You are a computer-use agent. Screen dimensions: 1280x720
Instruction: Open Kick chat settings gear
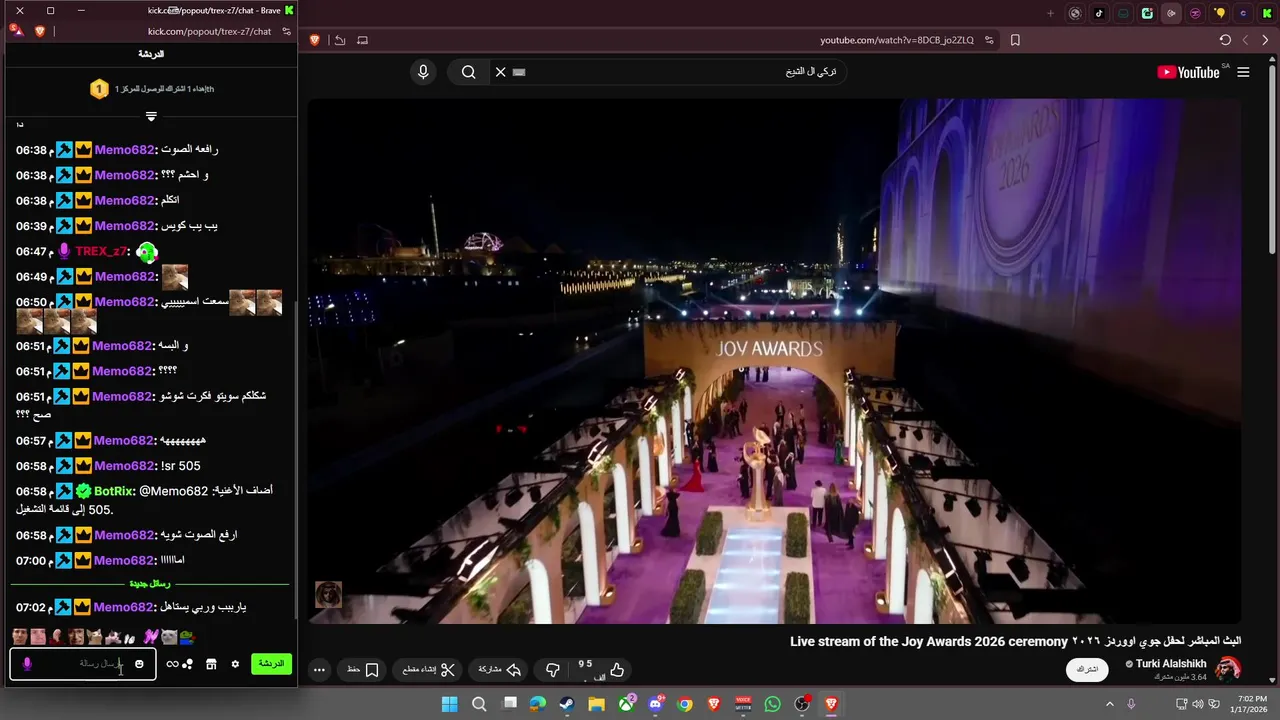pyautogui.click(x=235, y=664)
